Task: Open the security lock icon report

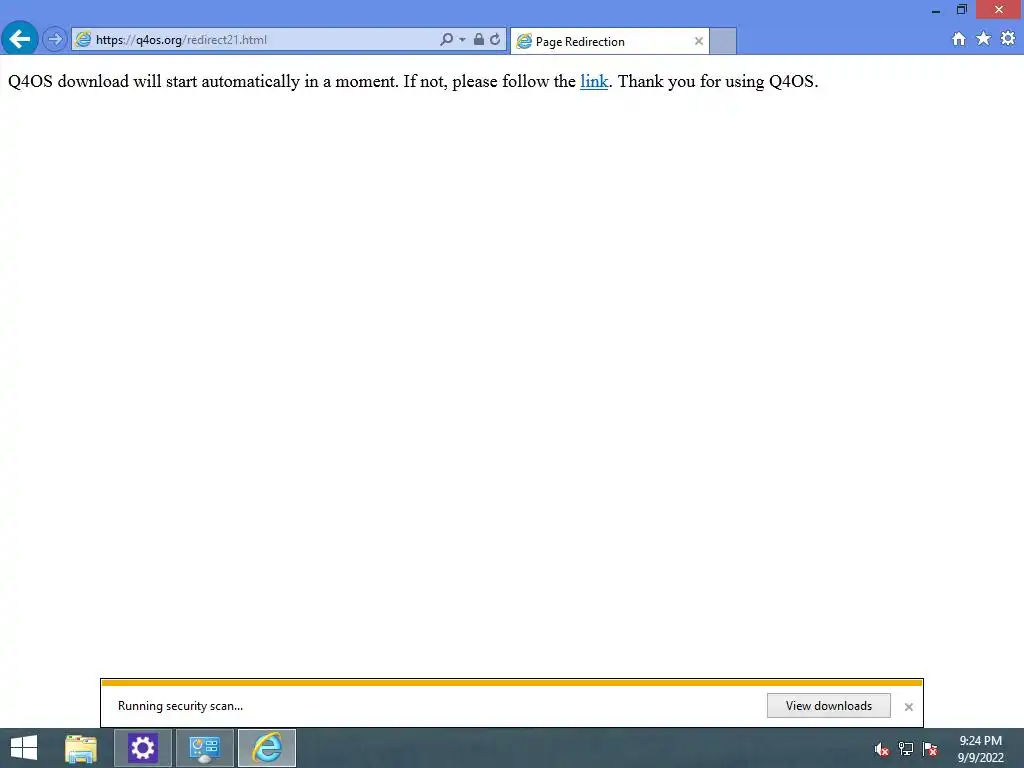Action: [479, 39]
